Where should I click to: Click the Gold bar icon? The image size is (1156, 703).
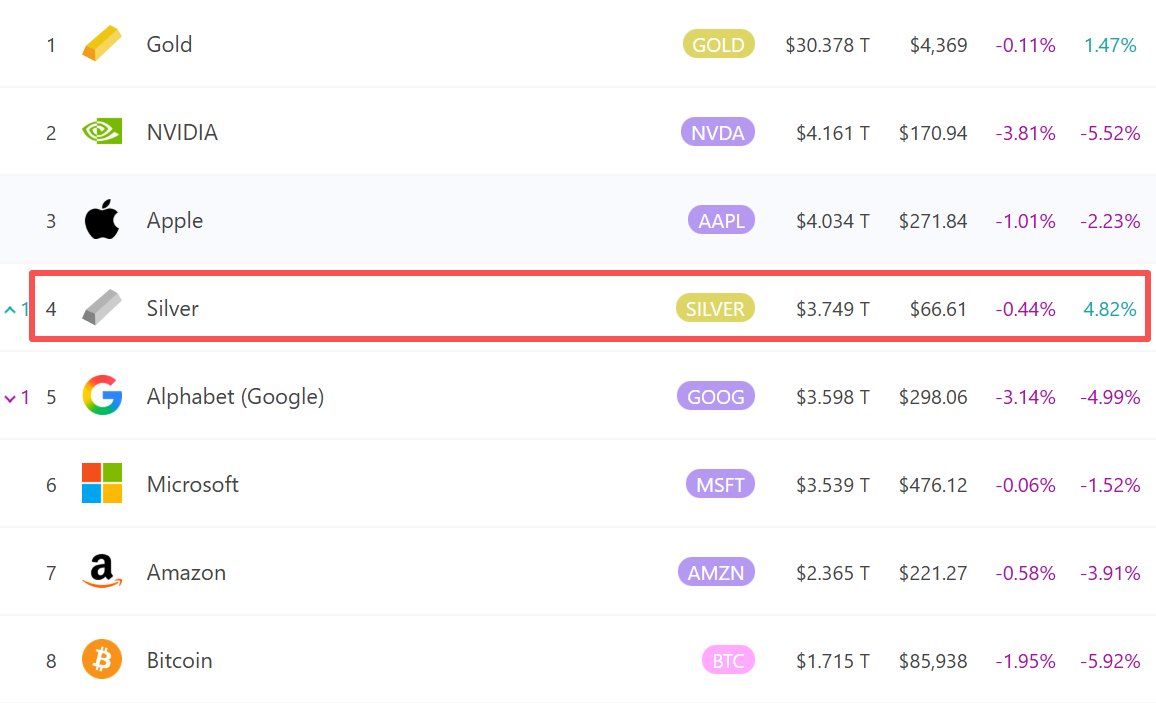click(101, 44)
